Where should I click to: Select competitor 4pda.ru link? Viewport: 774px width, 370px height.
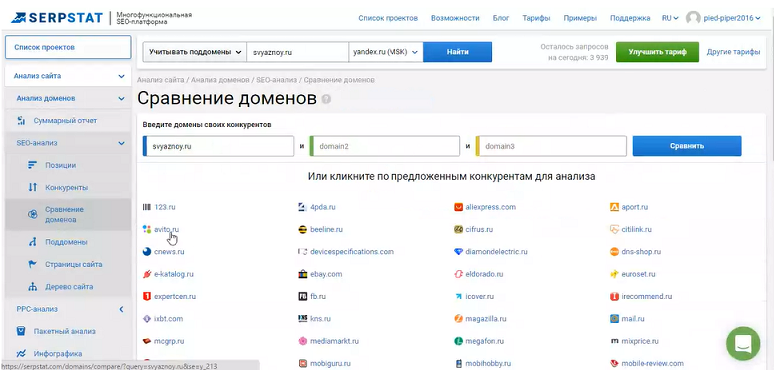pyautogui.click(x=323, y=207)
